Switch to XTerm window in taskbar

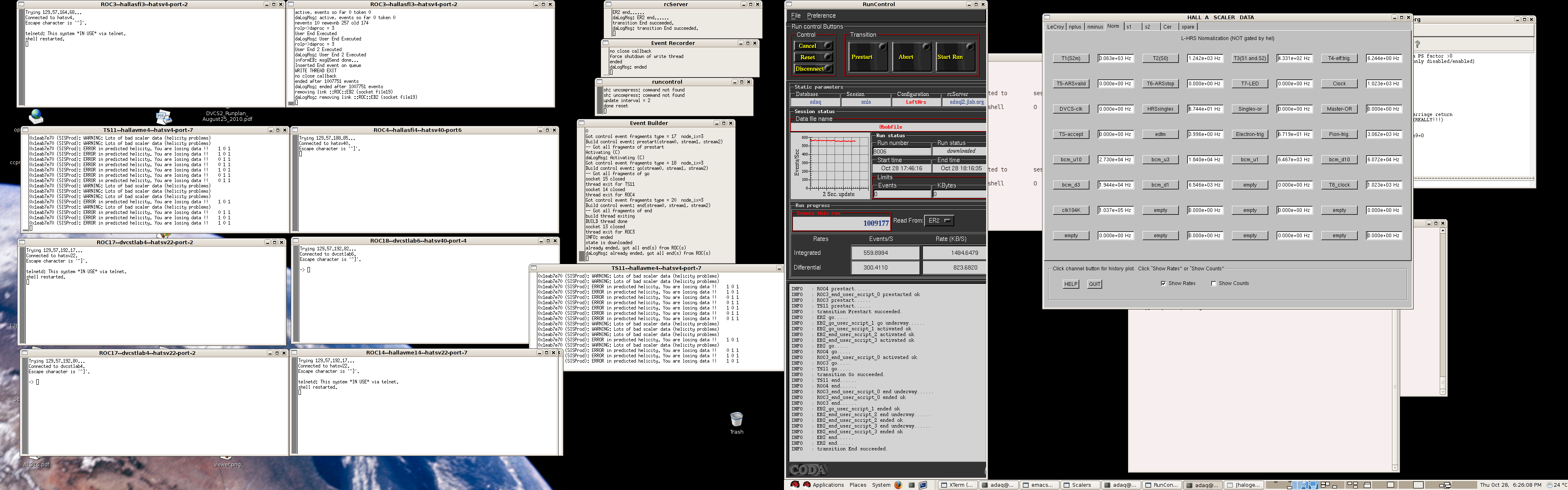[x=958, y=485]
